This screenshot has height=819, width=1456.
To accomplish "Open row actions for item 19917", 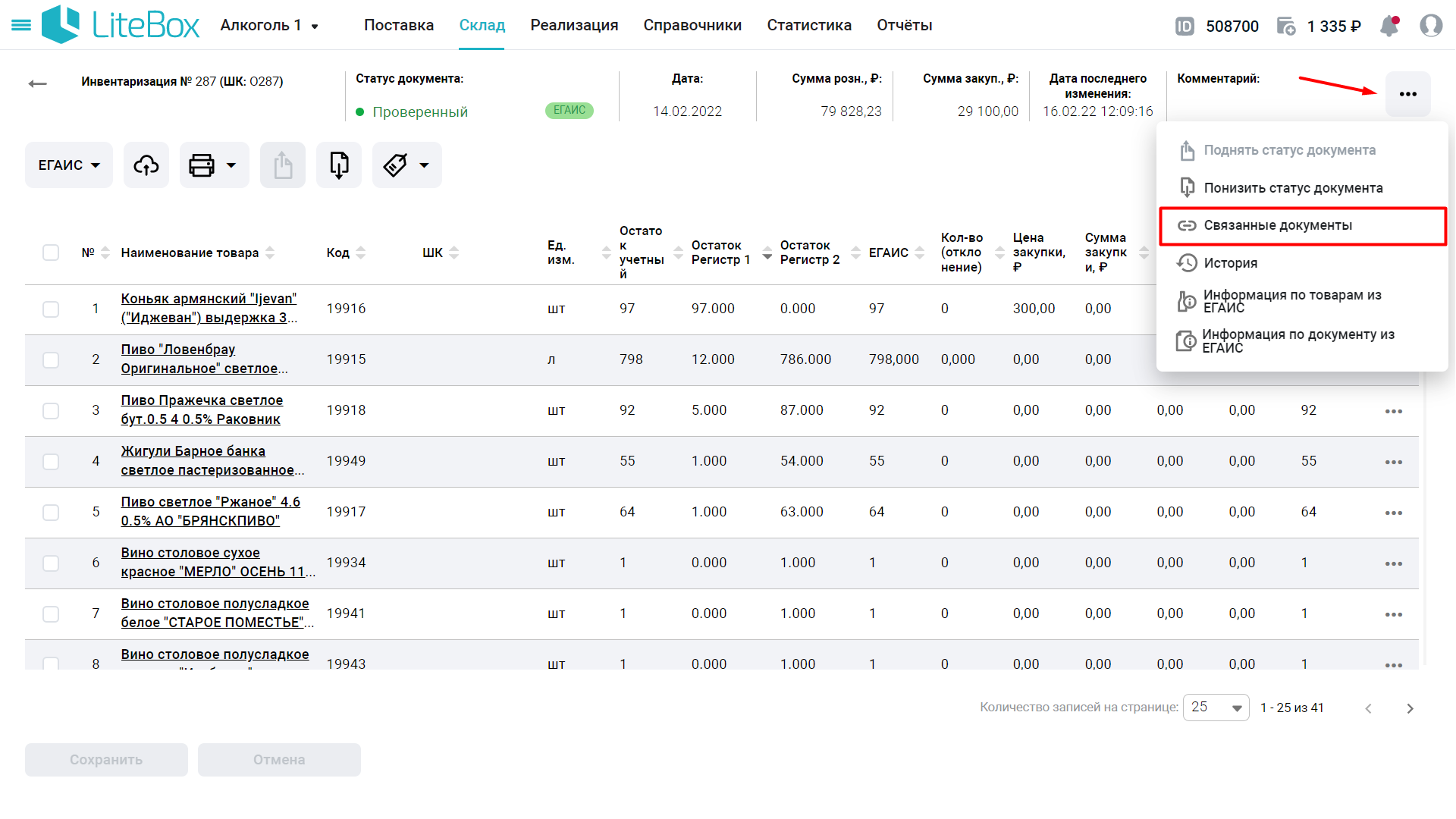I will pos(1394,513).
